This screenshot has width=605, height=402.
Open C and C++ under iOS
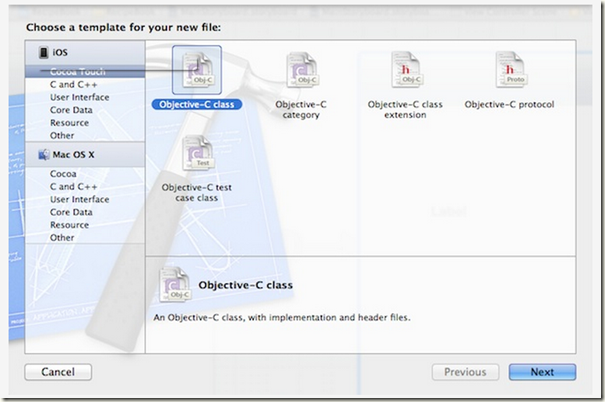tap(73, 84)
